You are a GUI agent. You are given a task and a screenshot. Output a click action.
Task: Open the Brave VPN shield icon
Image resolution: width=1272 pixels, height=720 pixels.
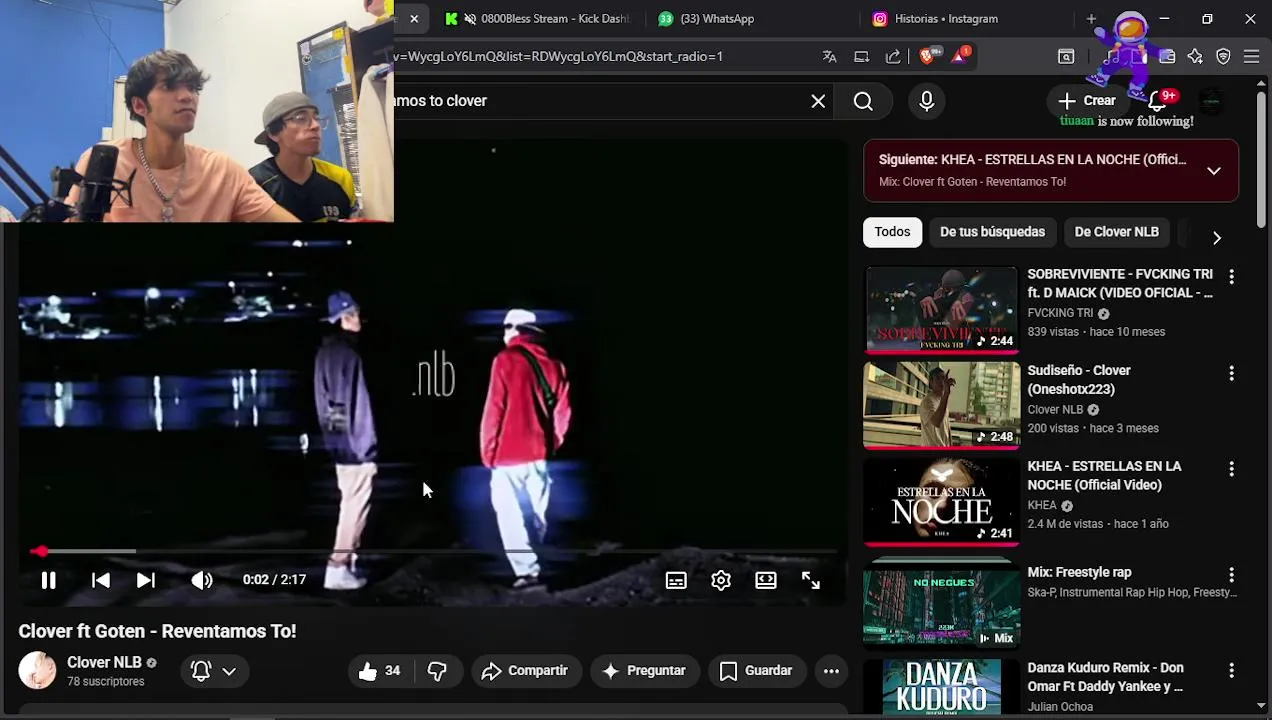click(x=1223, y=57)
